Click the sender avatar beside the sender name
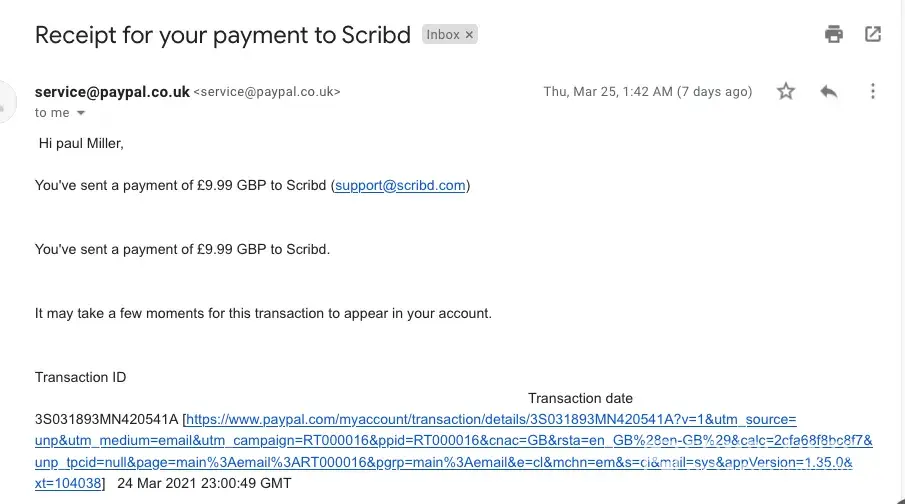The image size is (905, 504). (x=6, y=100)
